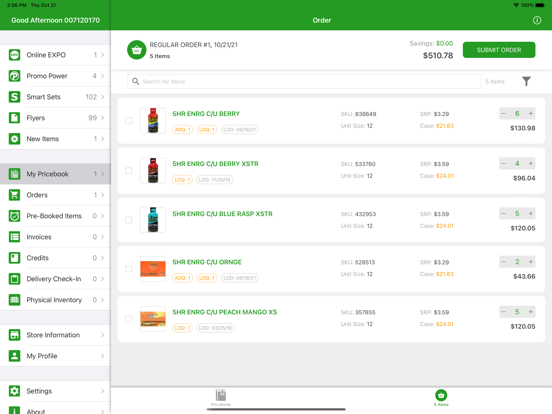Click the Pre-Booked Items clock icon
Viewport: 552px width, 414px height.
click(x=14, y=216)
